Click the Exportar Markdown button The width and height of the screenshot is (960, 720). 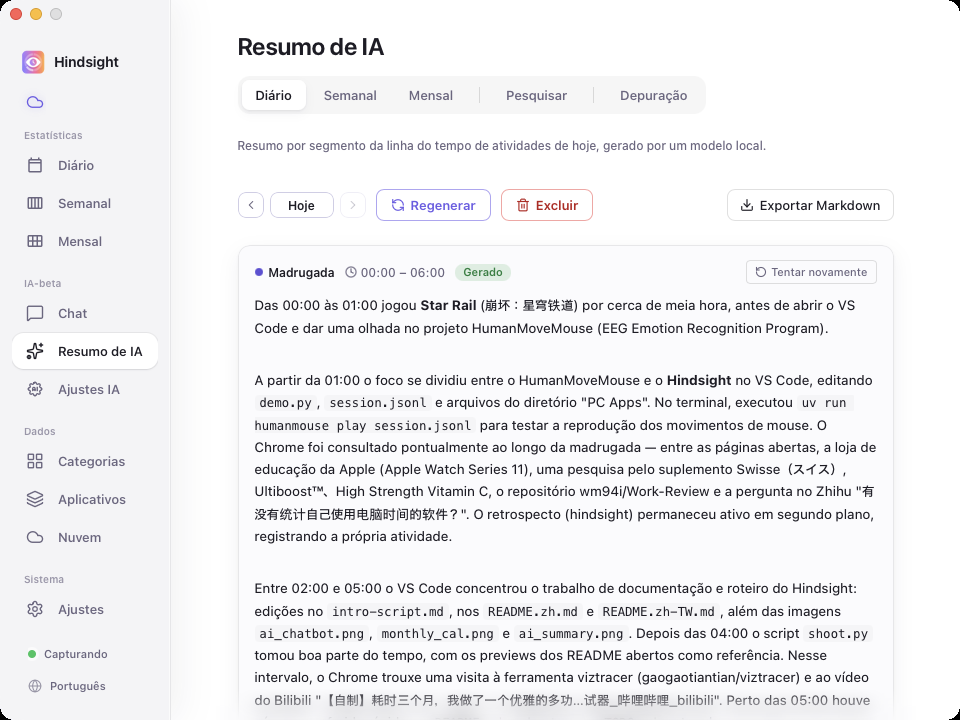pyautogui.click(x=810, y=205)
